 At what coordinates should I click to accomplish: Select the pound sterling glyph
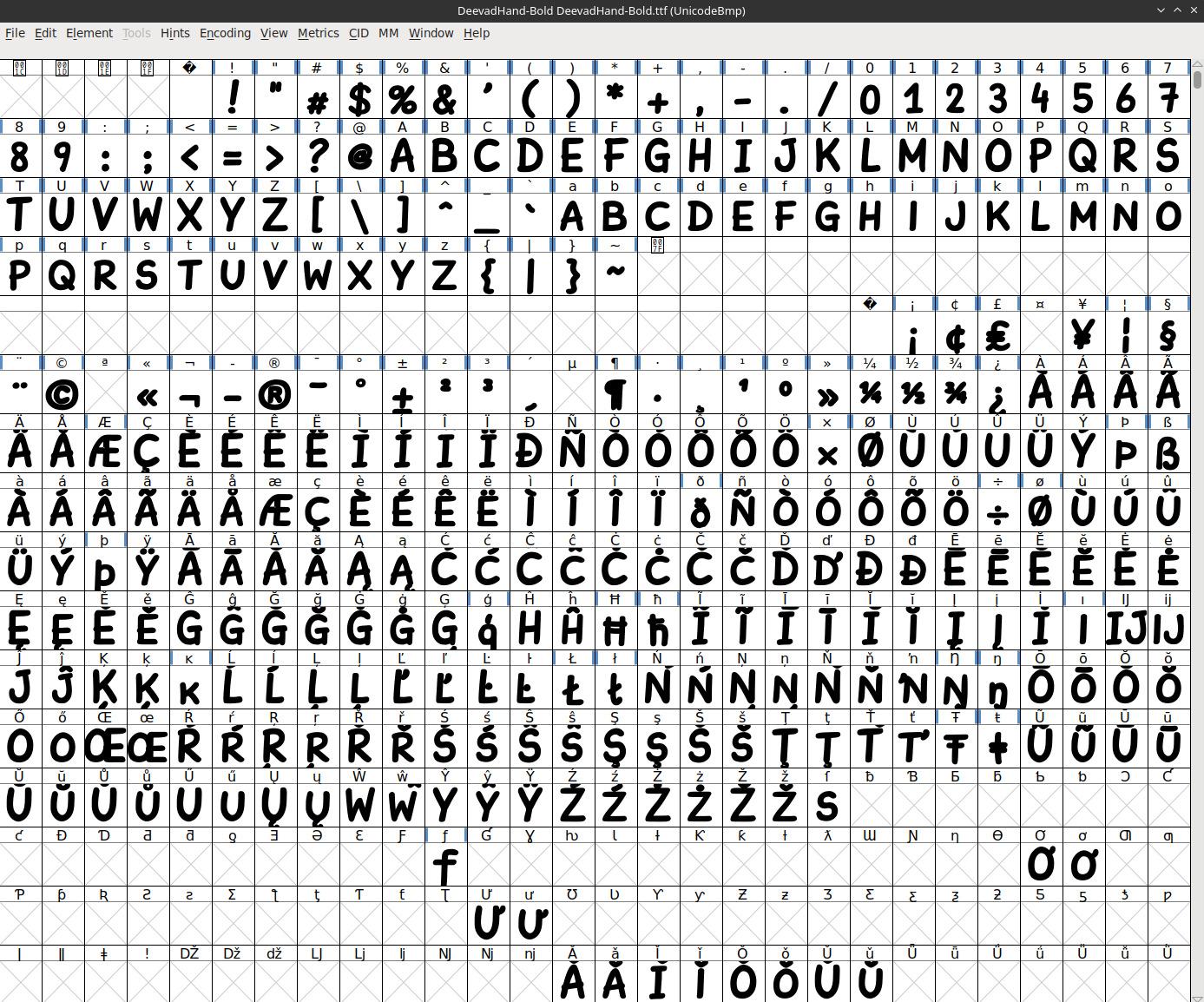pyautogui.click(x=997, y=335)
